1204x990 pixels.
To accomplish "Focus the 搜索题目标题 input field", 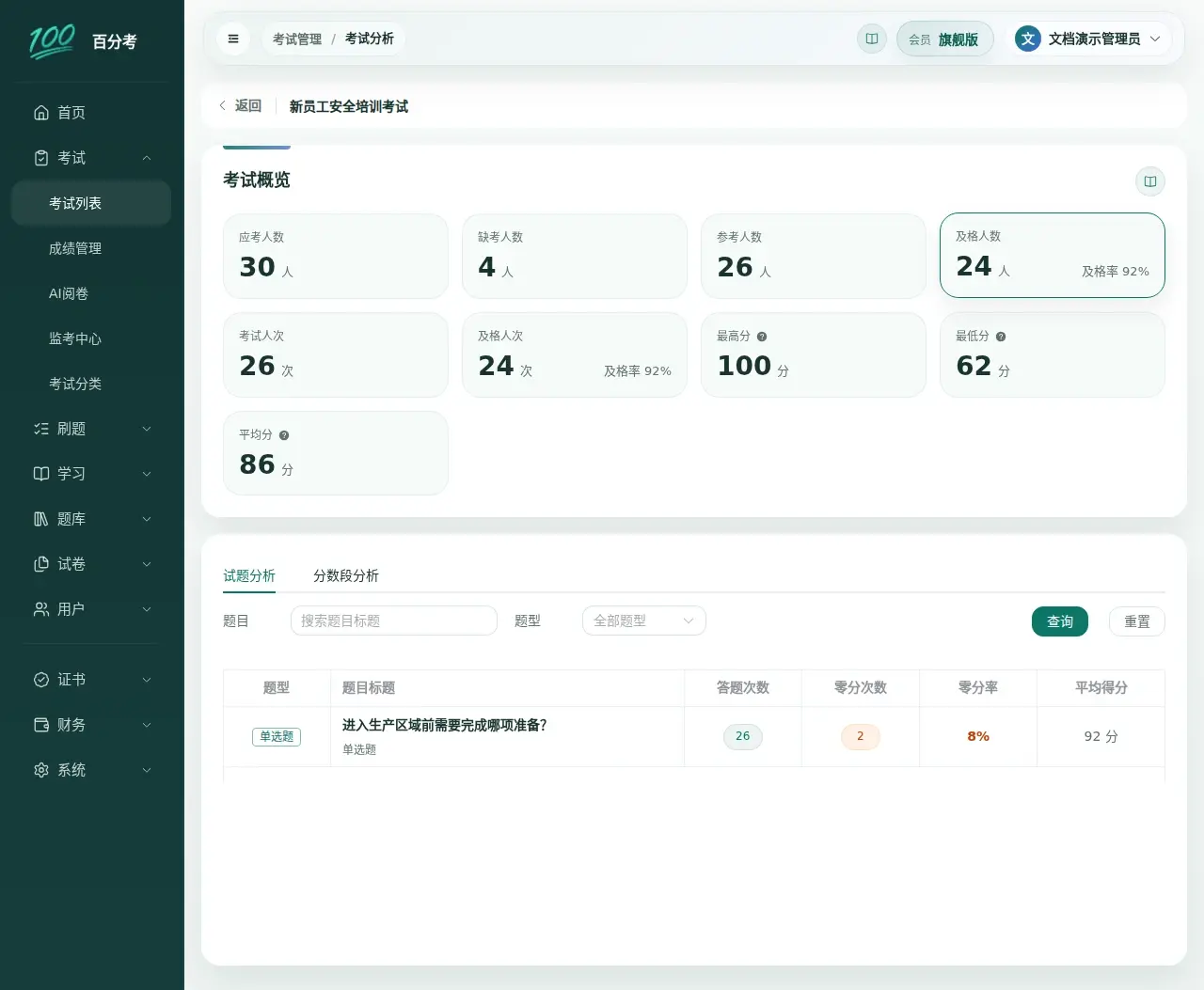I will pos(394,621).
